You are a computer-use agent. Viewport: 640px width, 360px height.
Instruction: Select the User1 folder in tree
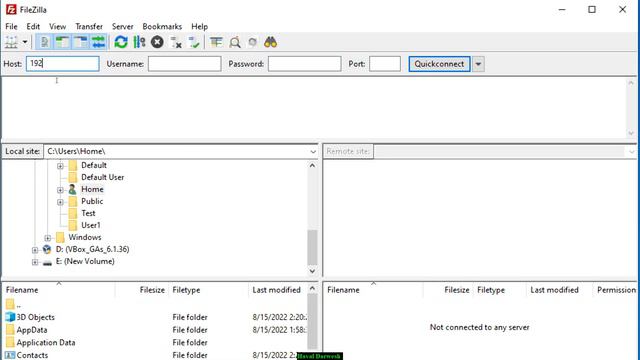point(90,225)
